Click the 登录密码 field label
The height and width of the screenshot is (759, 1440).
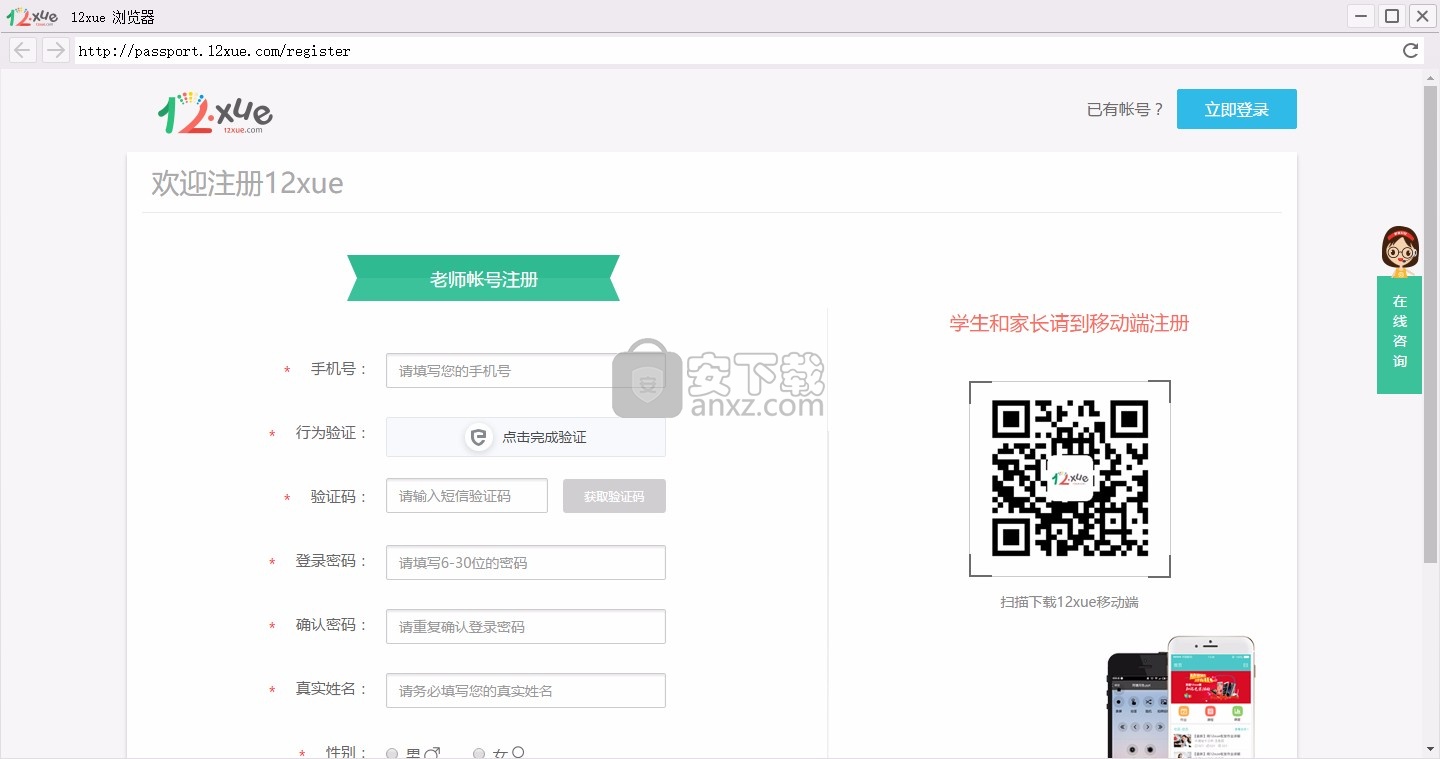point(331,561)
